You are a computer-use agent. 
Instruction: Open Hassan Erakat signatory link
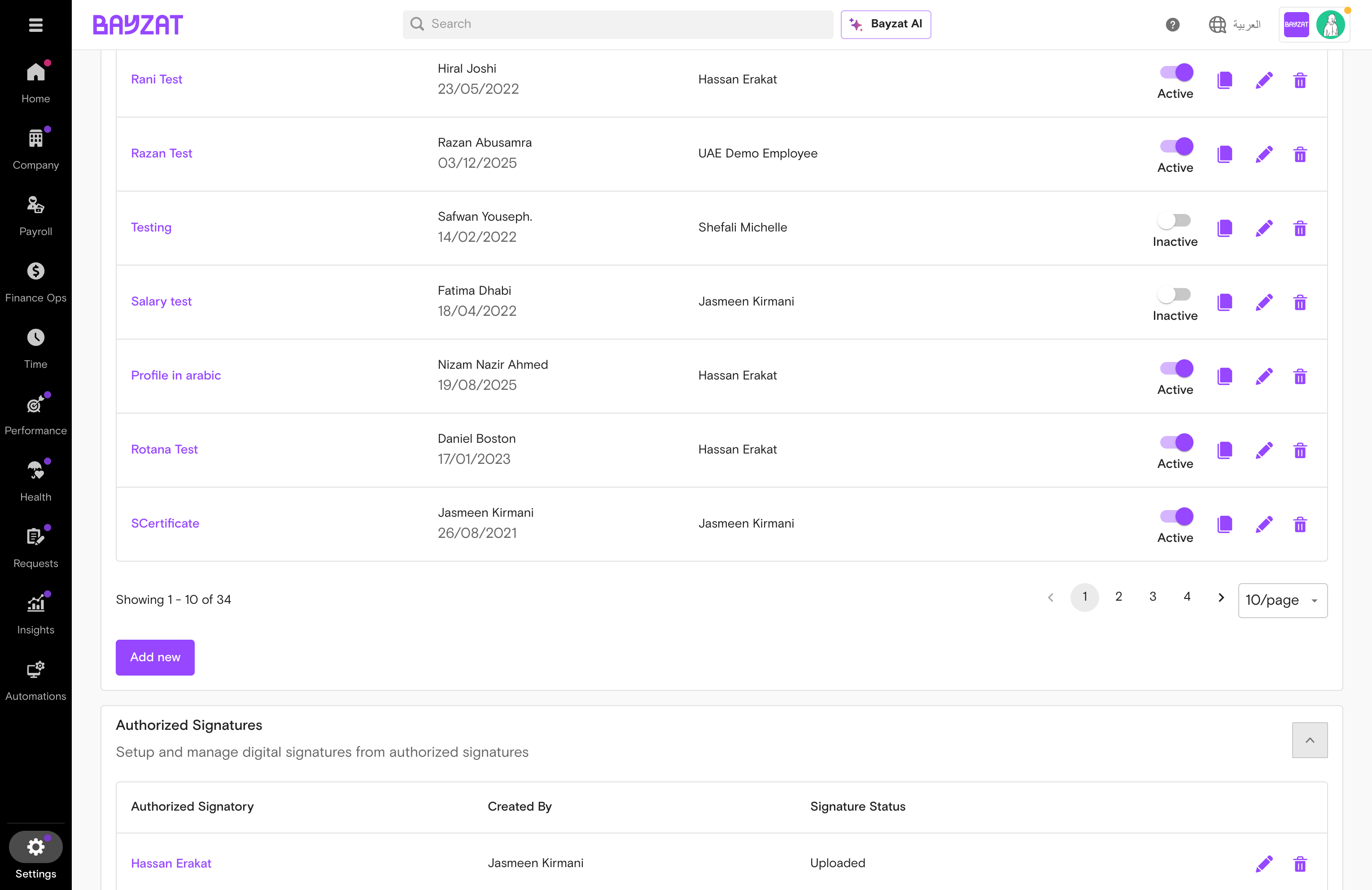[171, 864]
